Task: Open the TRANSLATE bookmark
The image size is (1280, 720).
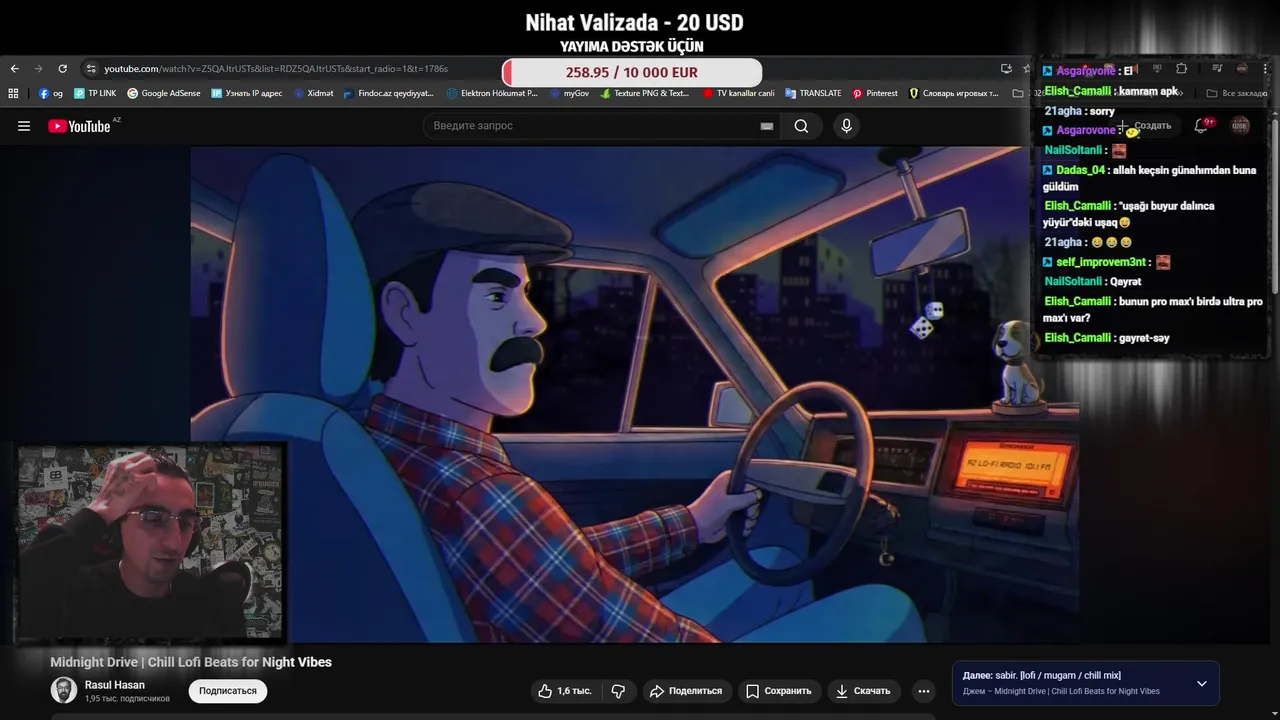Action: click(813, 93)
